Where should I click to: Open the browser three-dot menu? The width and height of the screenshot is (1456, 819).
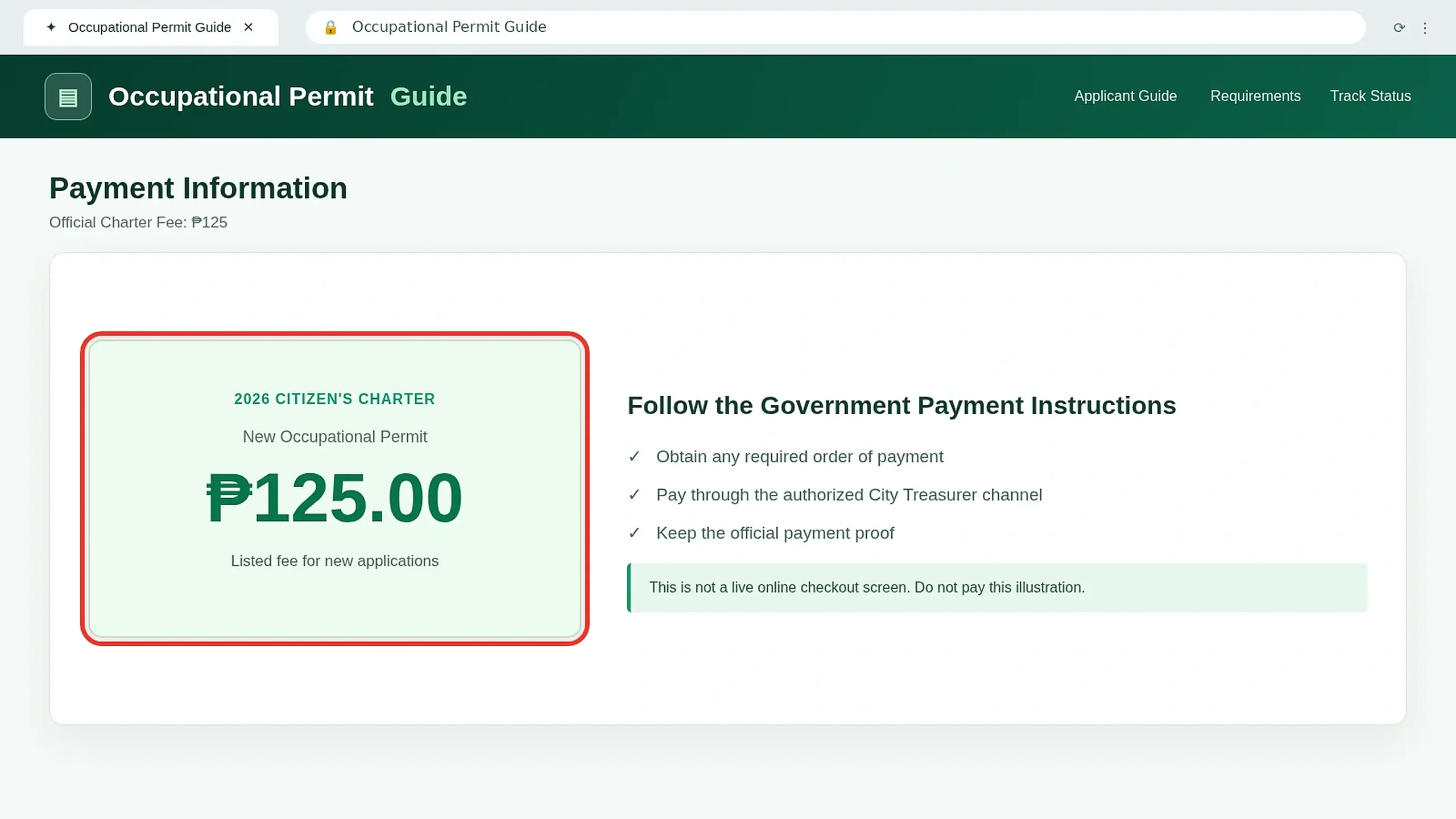tap(1425, 28)
